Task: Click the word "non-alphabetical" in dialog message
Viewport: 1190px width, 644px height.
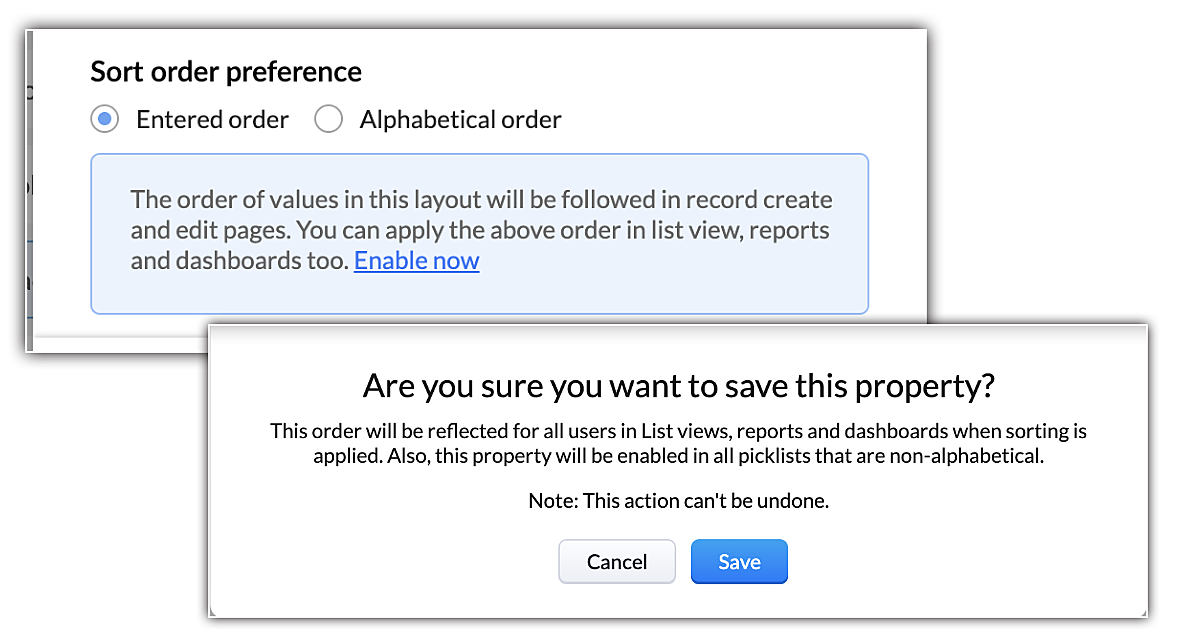Action: tap(986, 455)
